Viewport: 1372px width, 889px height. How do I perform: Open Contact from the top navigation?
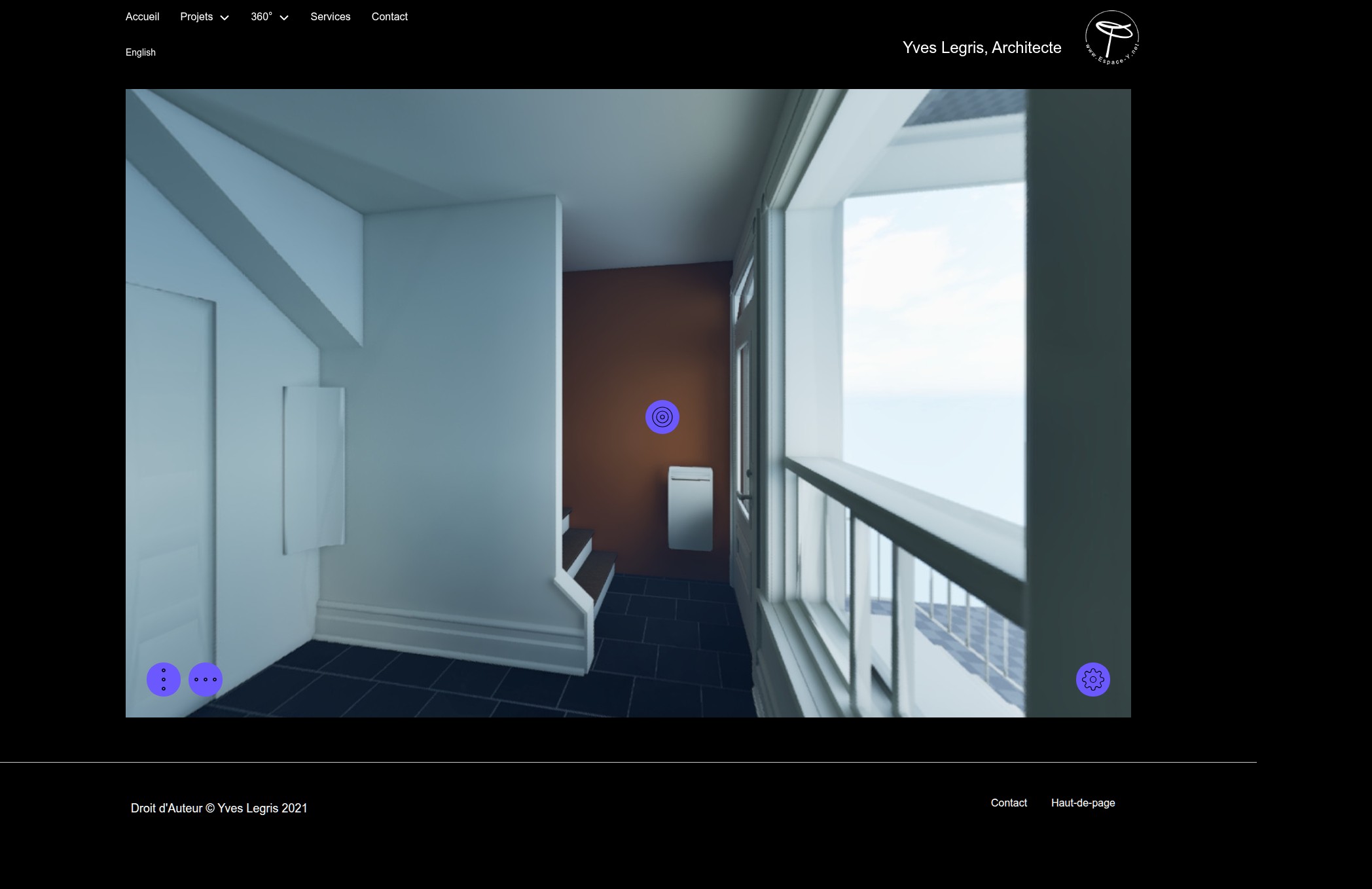click(389, 16)
